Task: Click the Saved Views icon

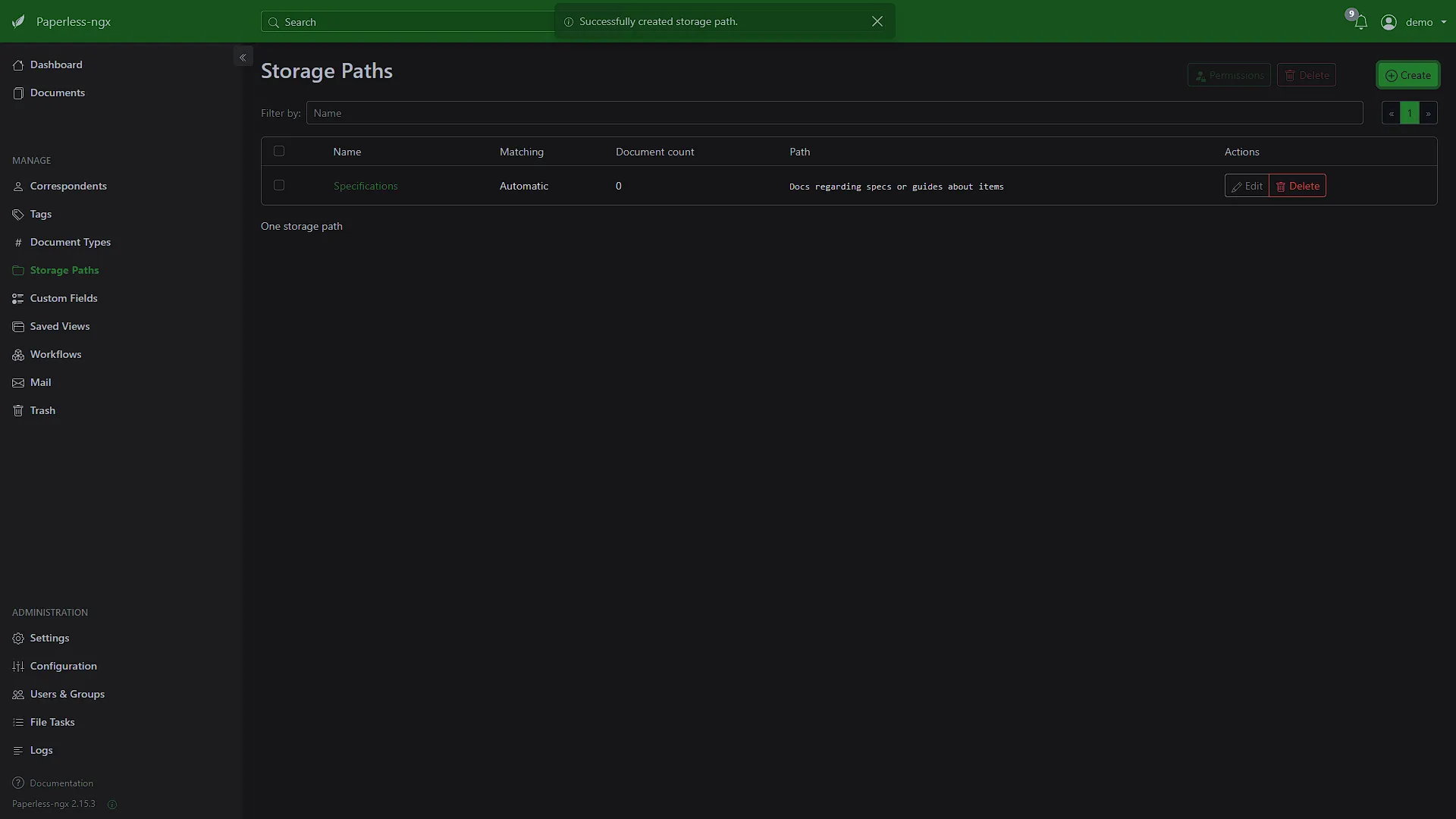Action: pos(18,327)
